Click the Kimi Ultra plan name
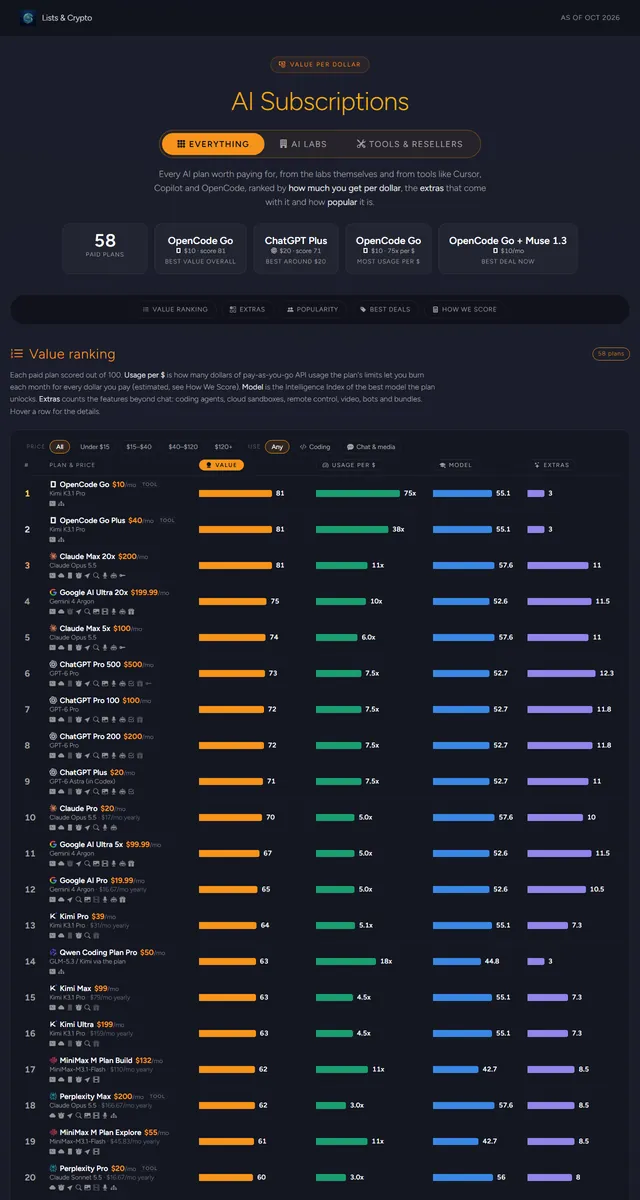 (x=77, y=1024)
